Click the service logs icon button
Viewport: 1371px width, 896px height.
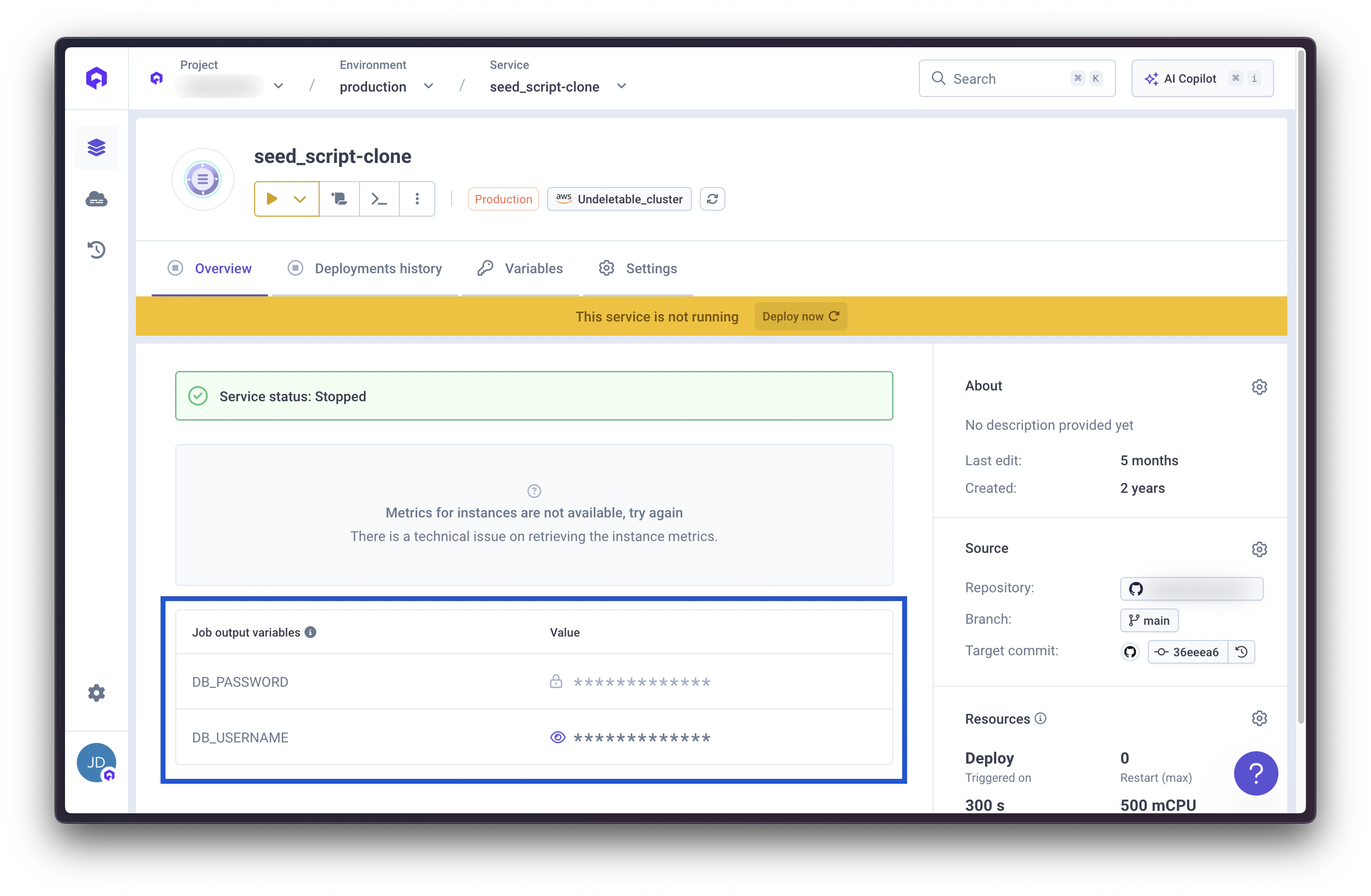tap(339, 199)
